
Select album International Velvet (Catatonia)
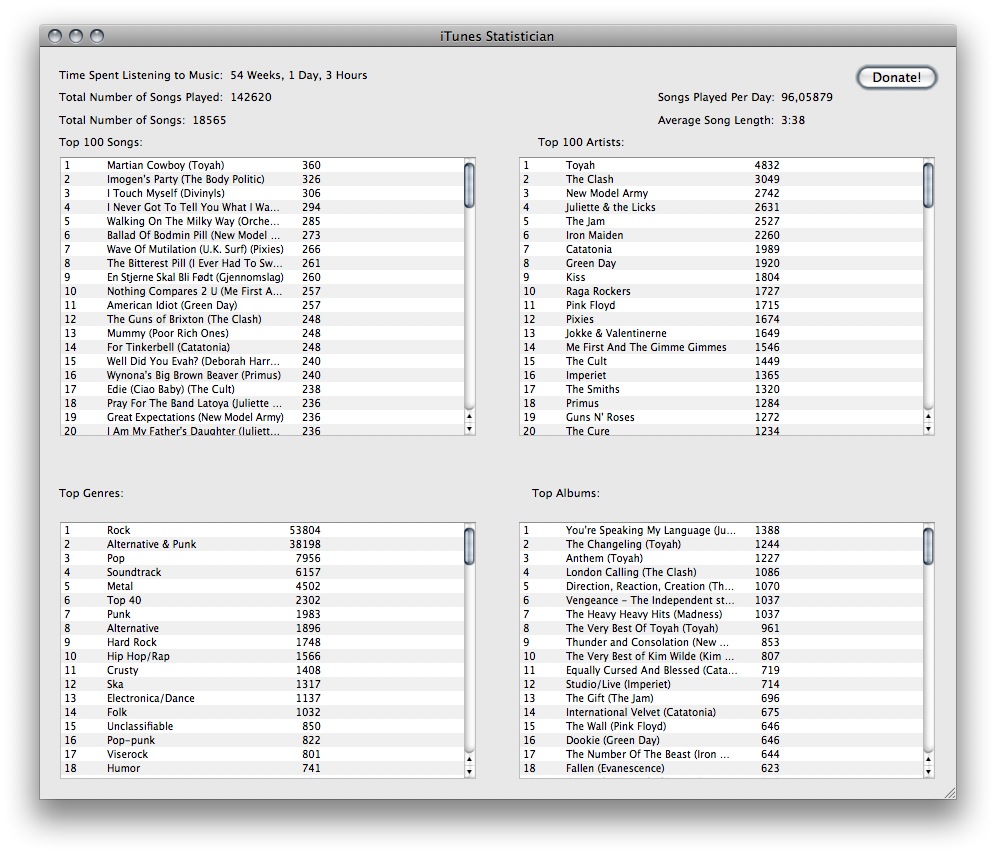[x=721, y=712]
